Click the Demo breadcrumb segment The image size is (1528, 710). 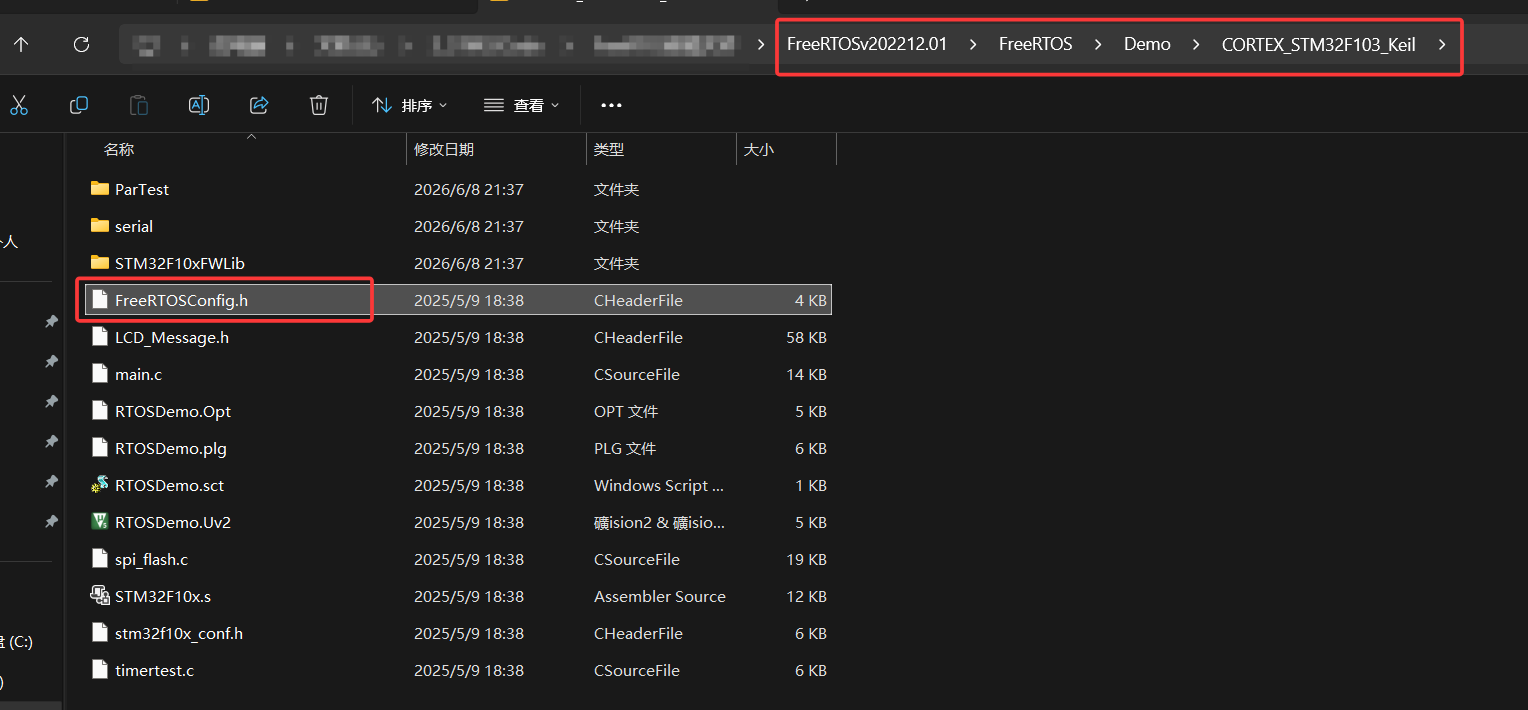(1147, 44)
